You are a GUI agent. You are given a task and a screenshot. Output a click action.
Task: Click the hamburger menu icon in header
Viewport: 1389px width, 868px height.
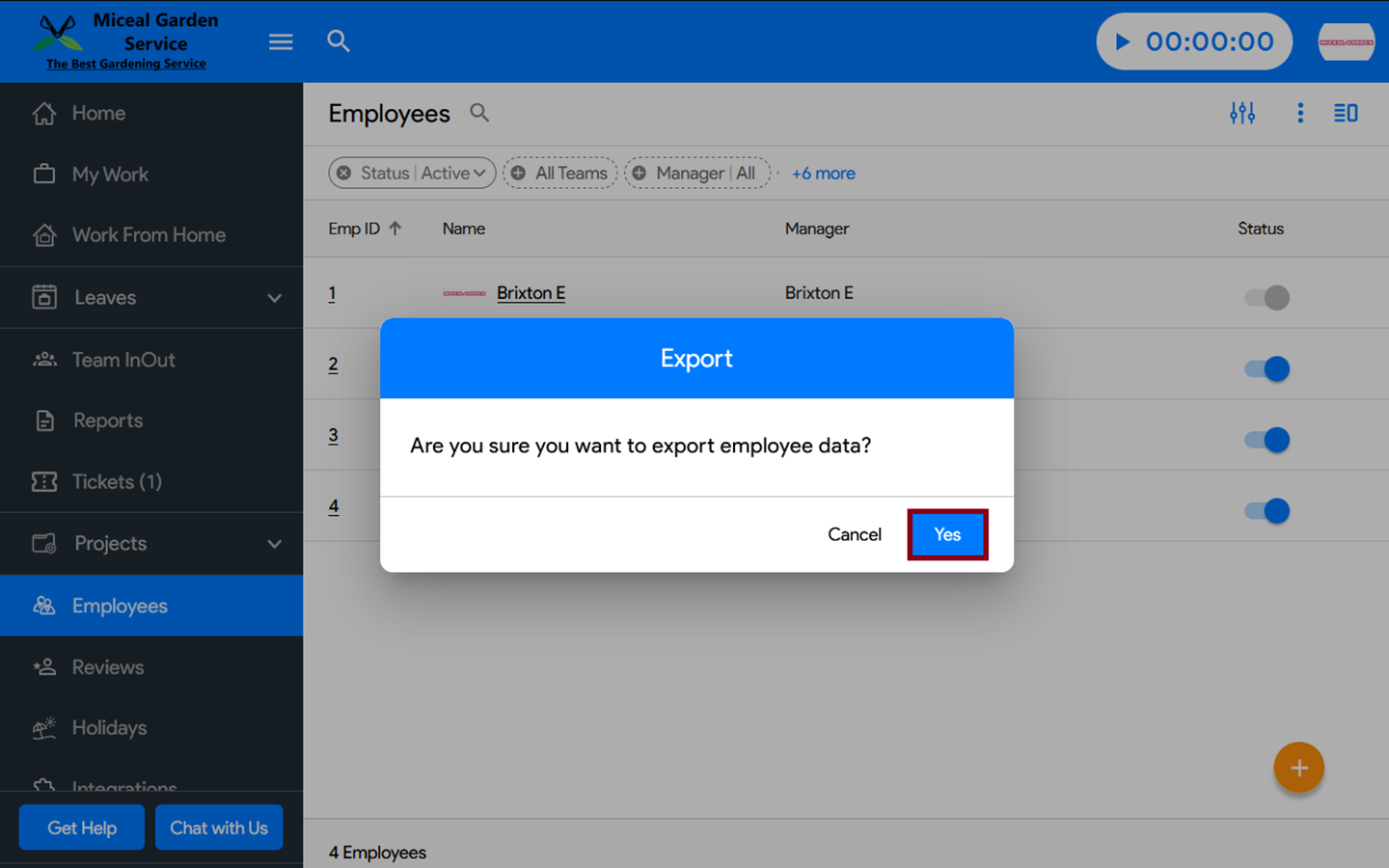pyautogui.click(x=281, y=41)
